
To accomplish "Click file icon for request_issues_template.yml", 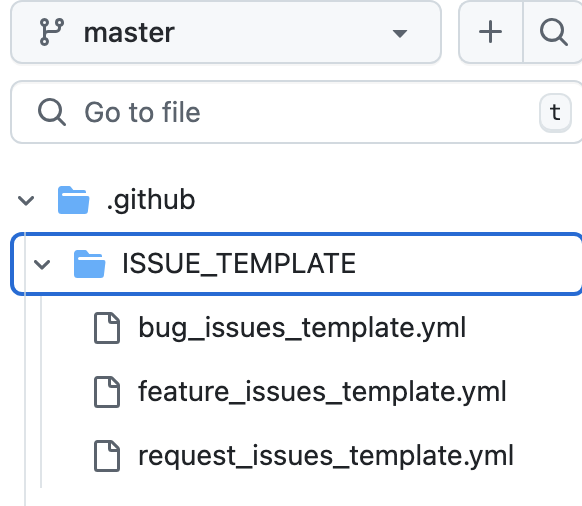I will tap(107, 456).
